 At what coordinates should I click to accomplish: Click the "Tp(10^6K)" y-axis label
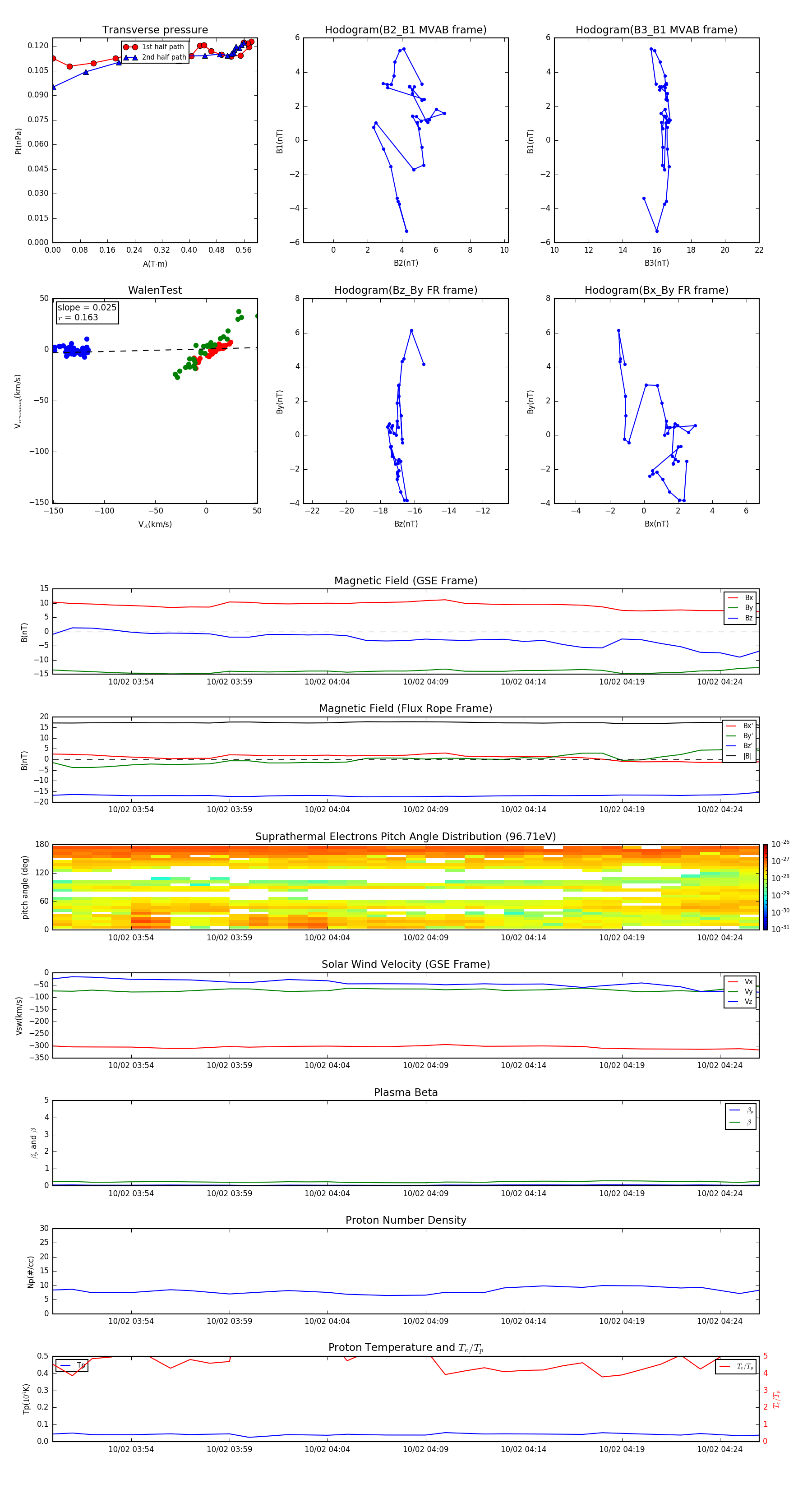(x=26, y=1399)
